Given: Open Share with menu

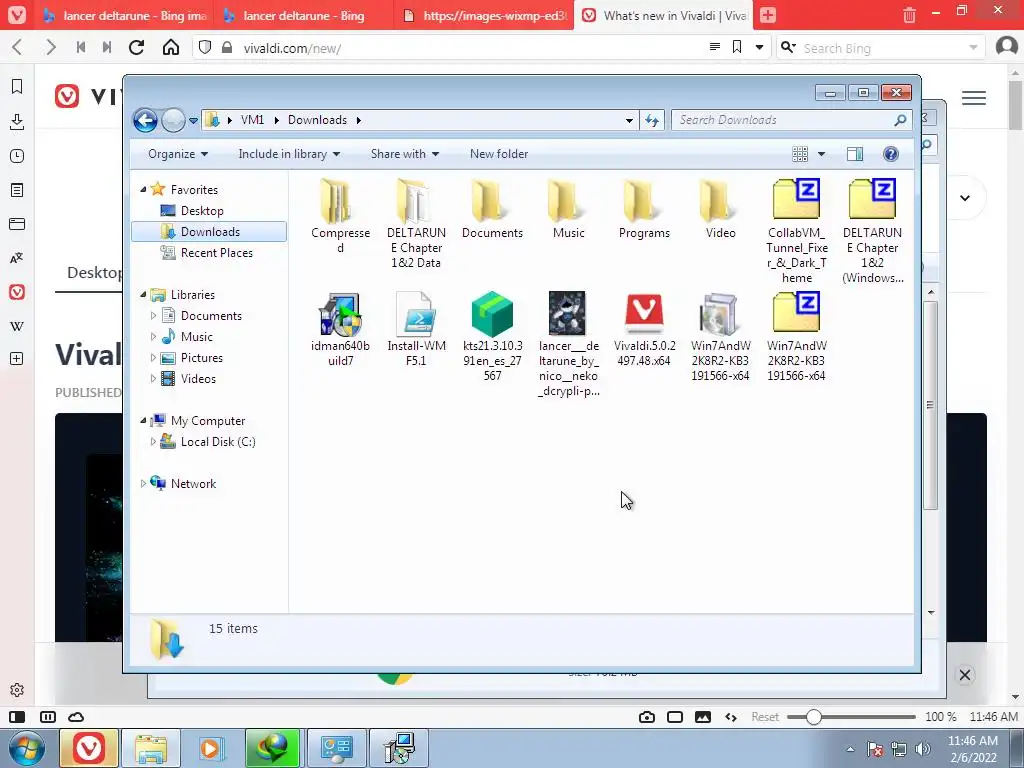Looking at the screenshot, I should click(405, 154).
